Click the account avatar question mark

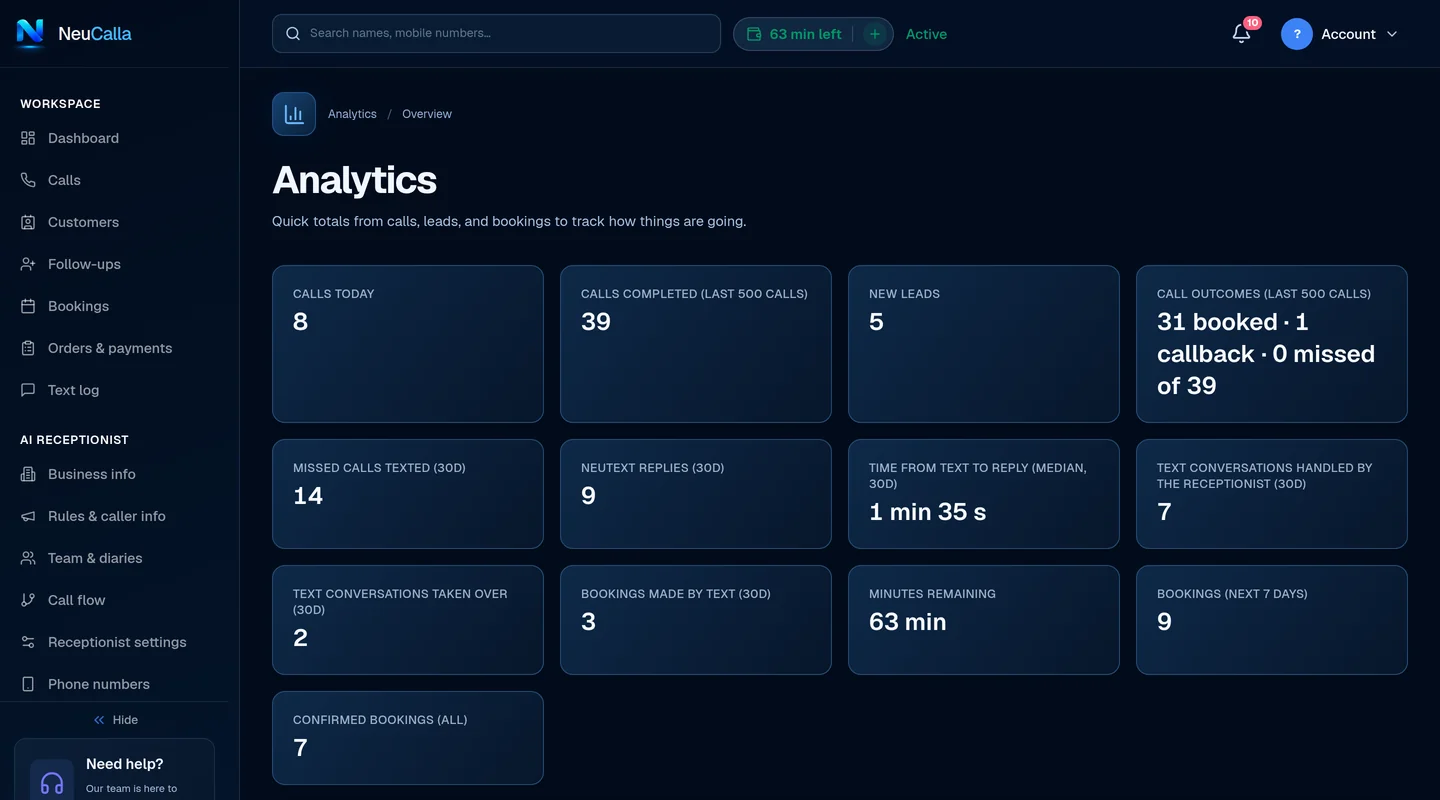tap(1297, 34)
